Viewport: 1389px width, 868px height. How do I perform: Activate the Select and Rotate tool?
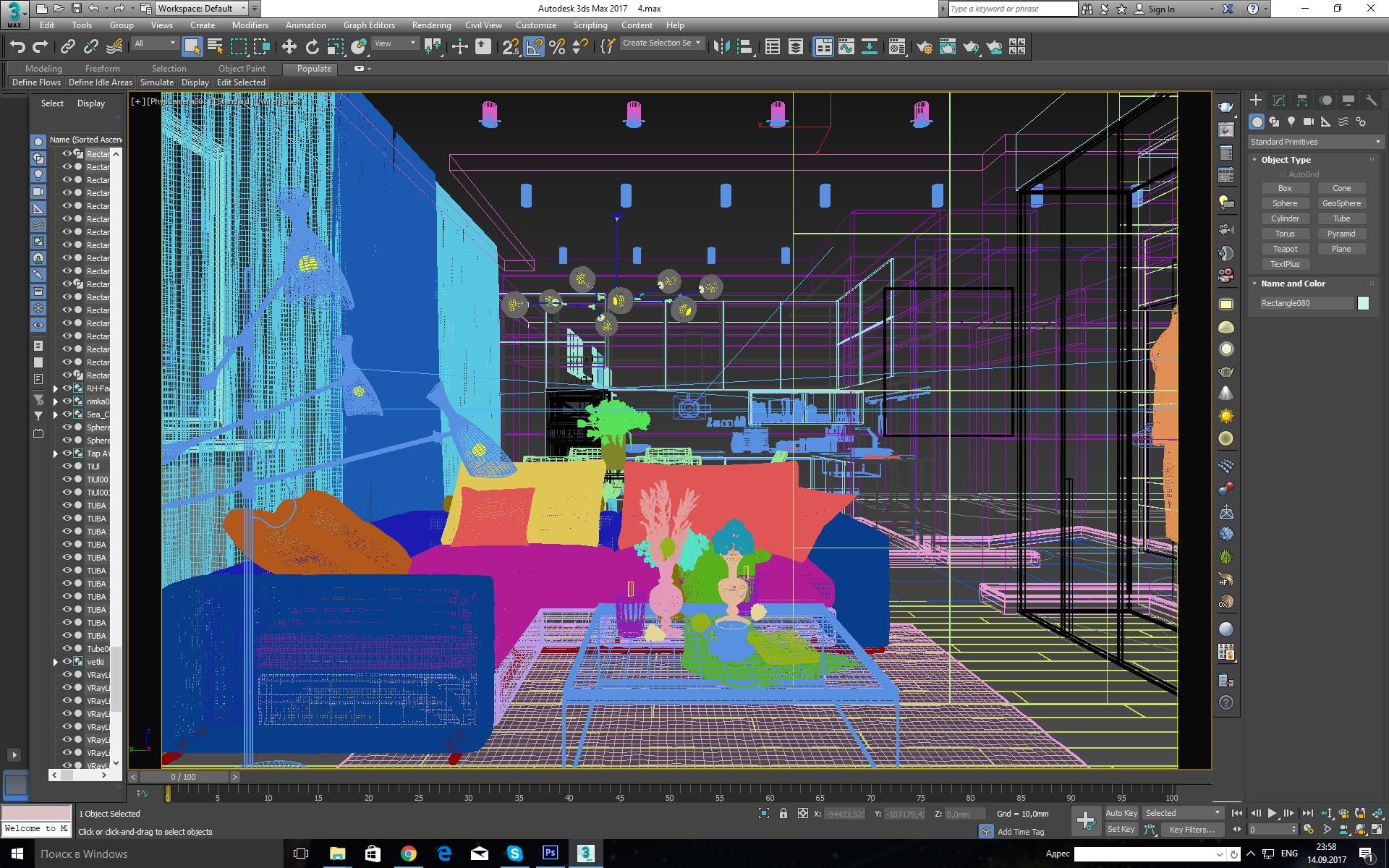(312, 47)
